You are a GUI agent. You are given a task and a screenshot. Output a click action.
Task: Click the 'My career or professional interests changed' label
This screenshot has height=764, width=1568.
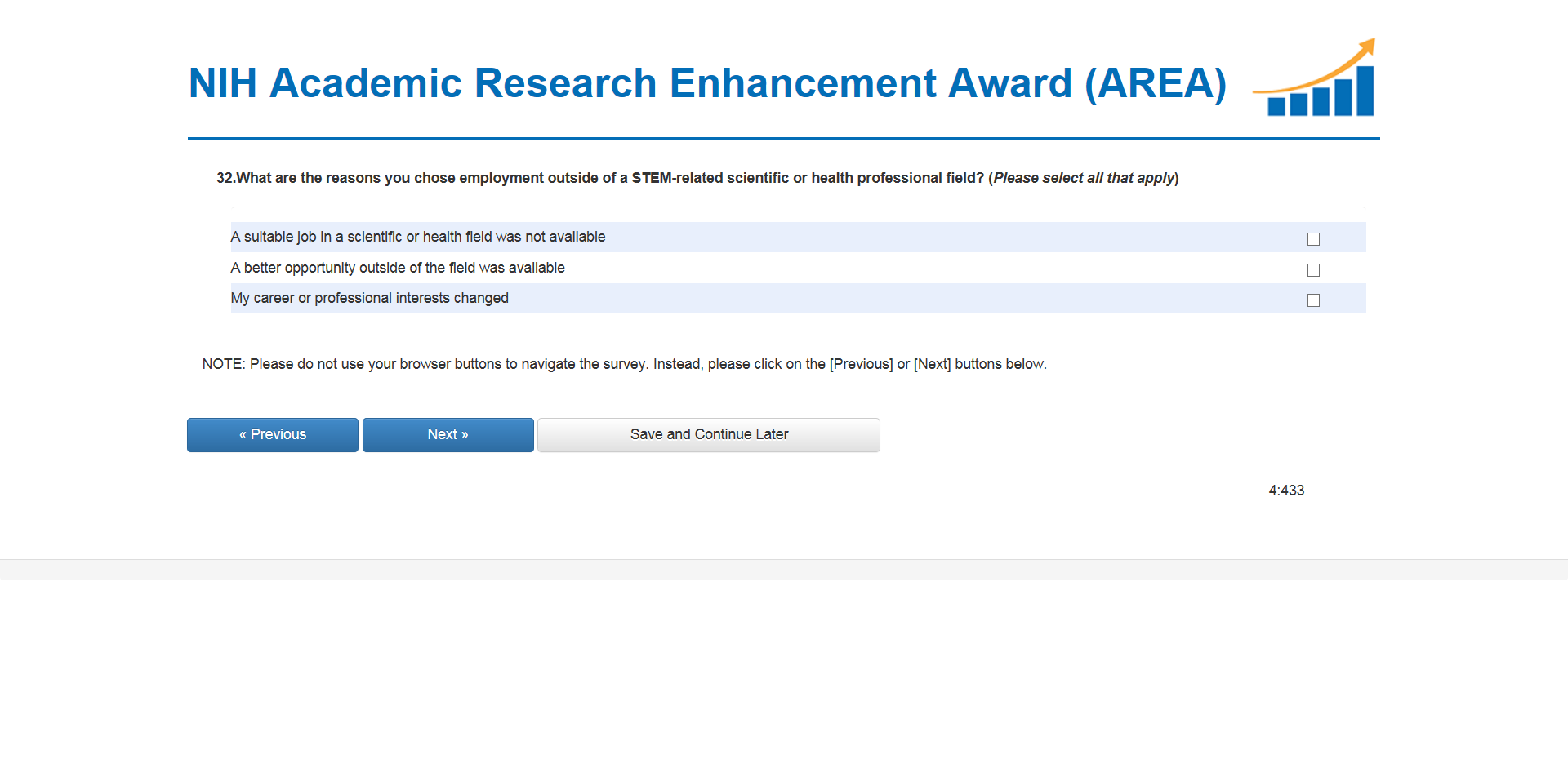[x=370, y=298]
